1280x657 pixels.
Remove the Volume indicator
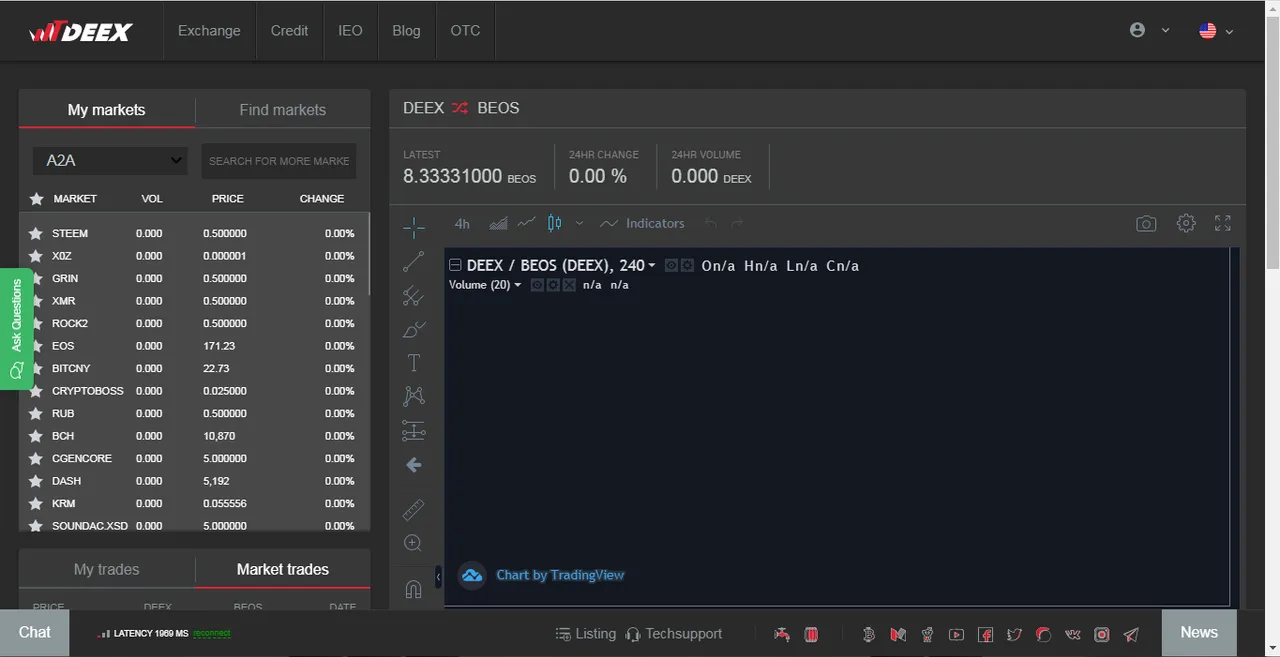click(569, 285)
